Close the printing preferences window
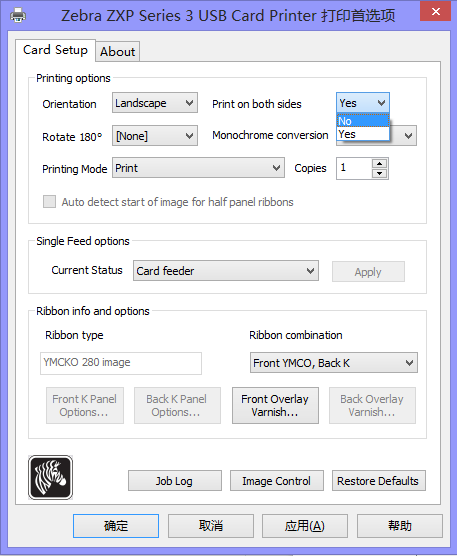Viewport: 457px width, 556px height. tap(436, 11)
